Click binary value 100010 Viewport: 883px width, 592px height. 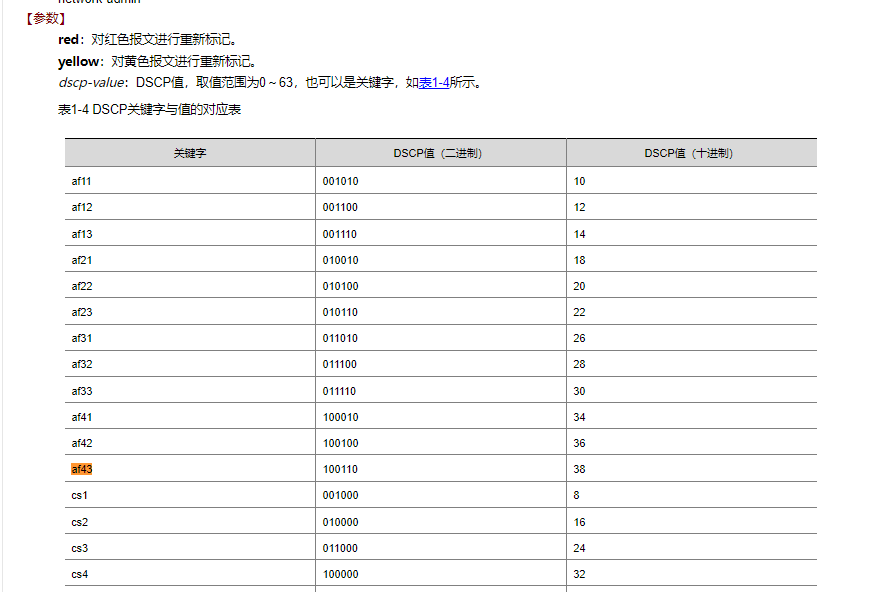(x=340, y=417)
